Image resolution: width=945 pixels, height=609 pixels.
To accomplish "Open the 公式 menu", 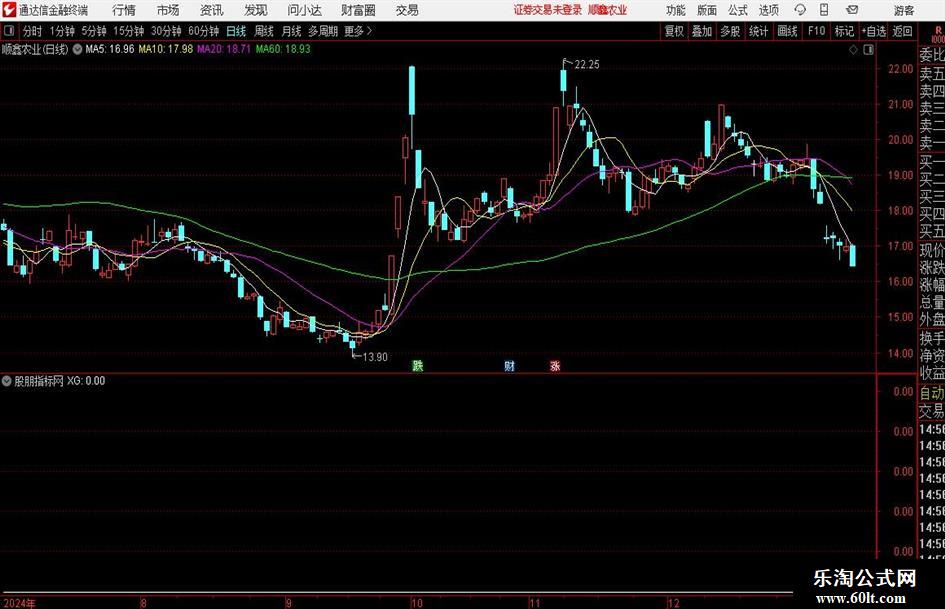I will tap(738, 10).
